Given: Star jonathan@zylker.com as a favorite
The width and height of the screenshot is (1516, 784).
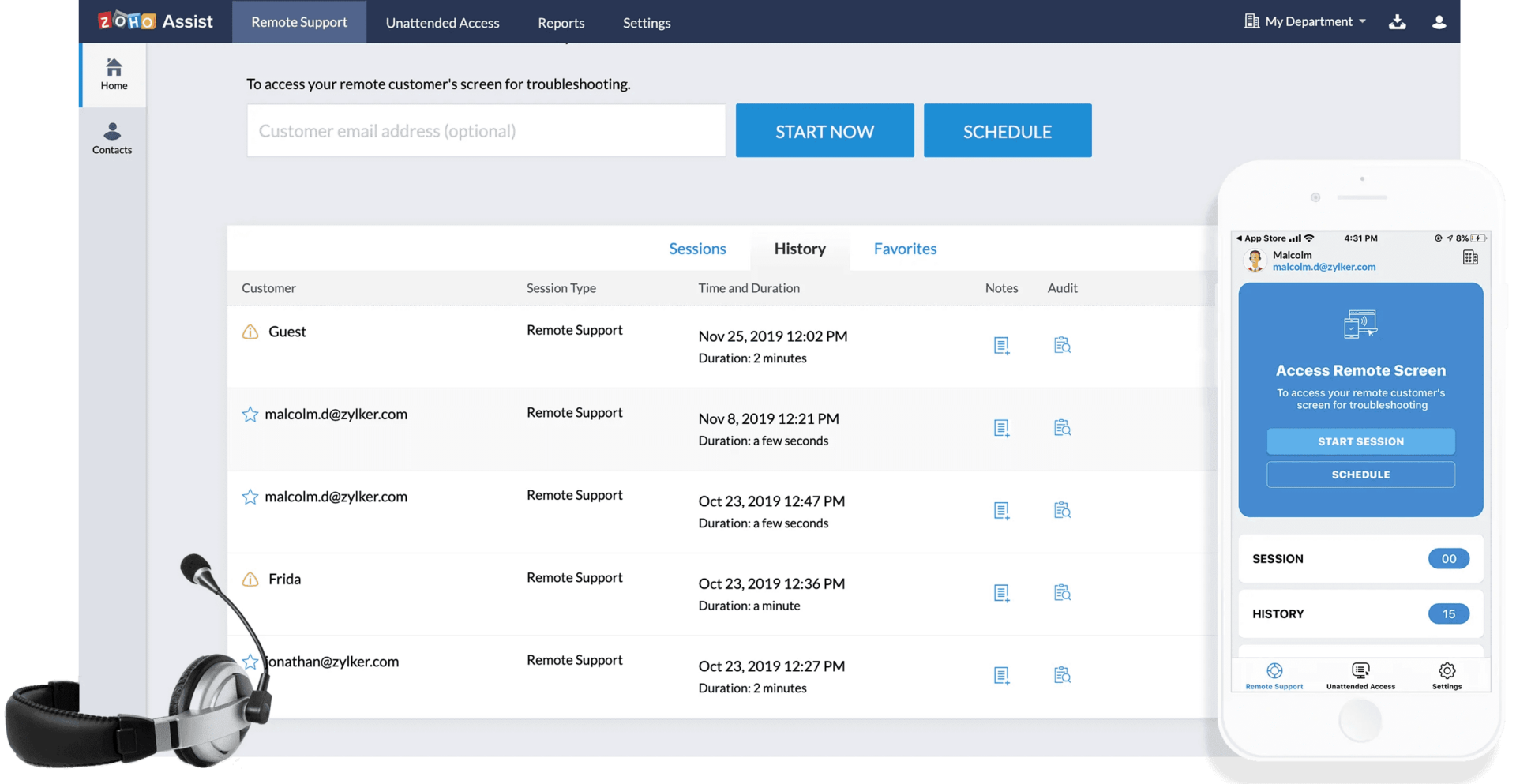Looking at the screenshot, I should pos(250,662).
